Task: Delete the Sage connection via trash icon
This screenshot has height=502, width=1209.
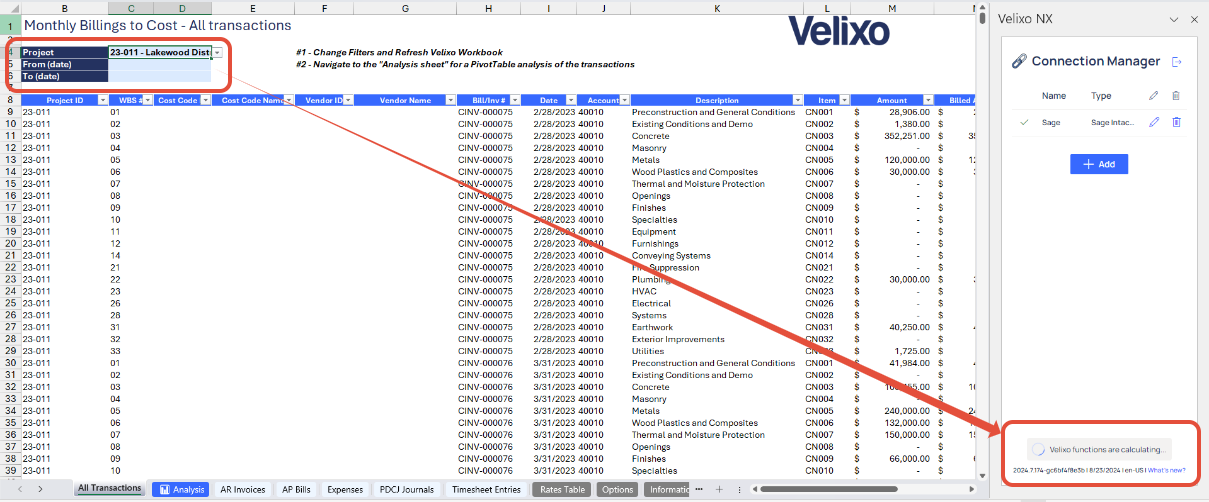Action: tap(1176, 122)
